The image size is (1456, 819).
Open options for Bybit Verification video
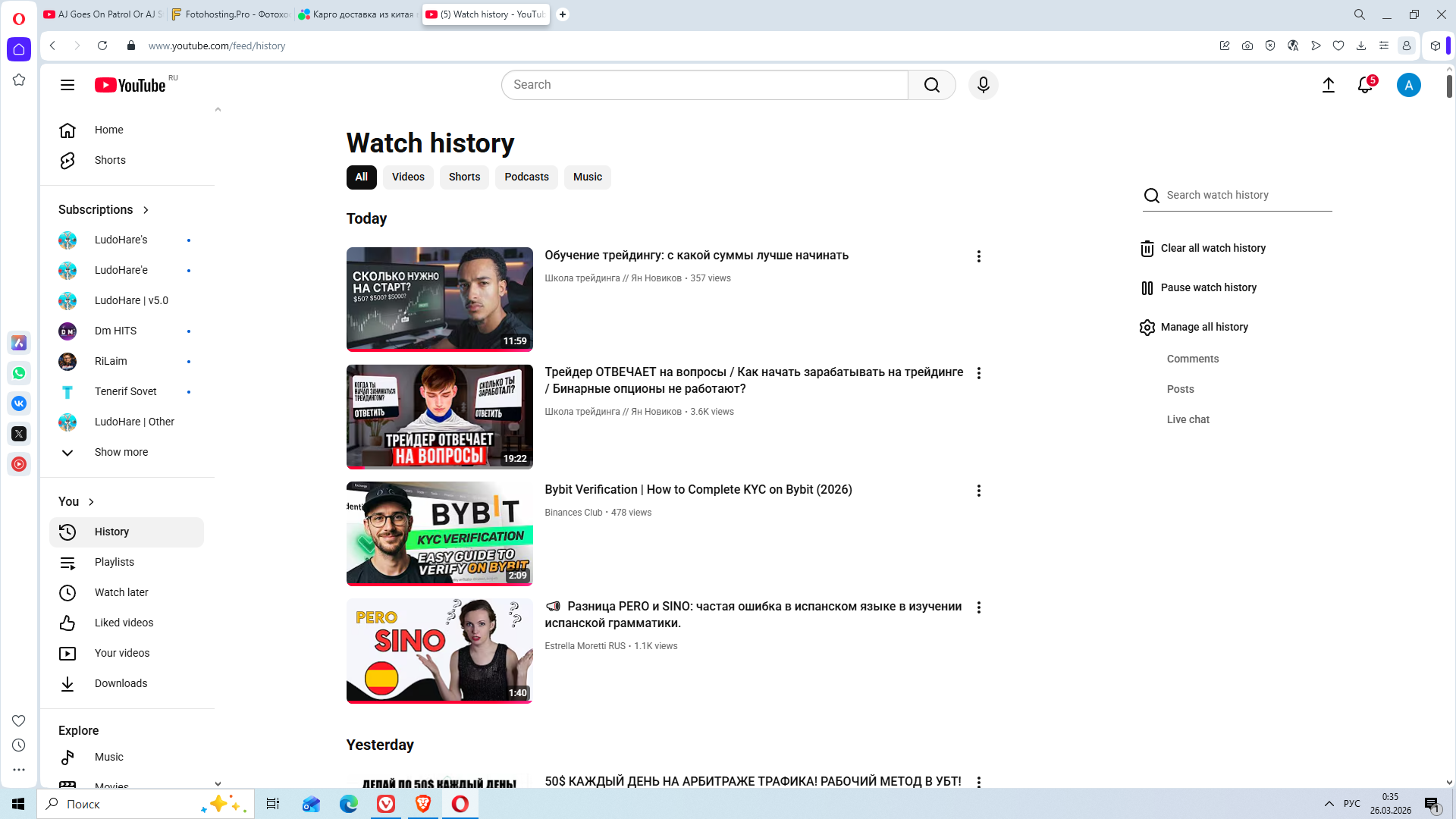point(978,491)
